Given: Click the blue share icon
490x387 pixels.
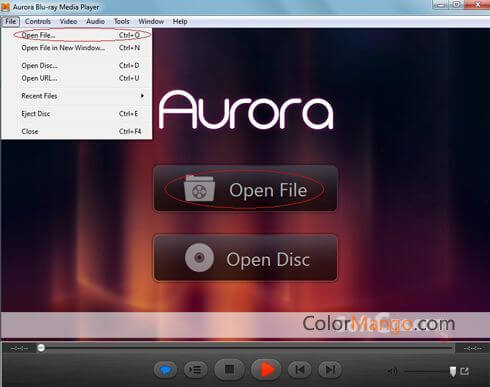Looking at the screenshot, I should [165, 369].
